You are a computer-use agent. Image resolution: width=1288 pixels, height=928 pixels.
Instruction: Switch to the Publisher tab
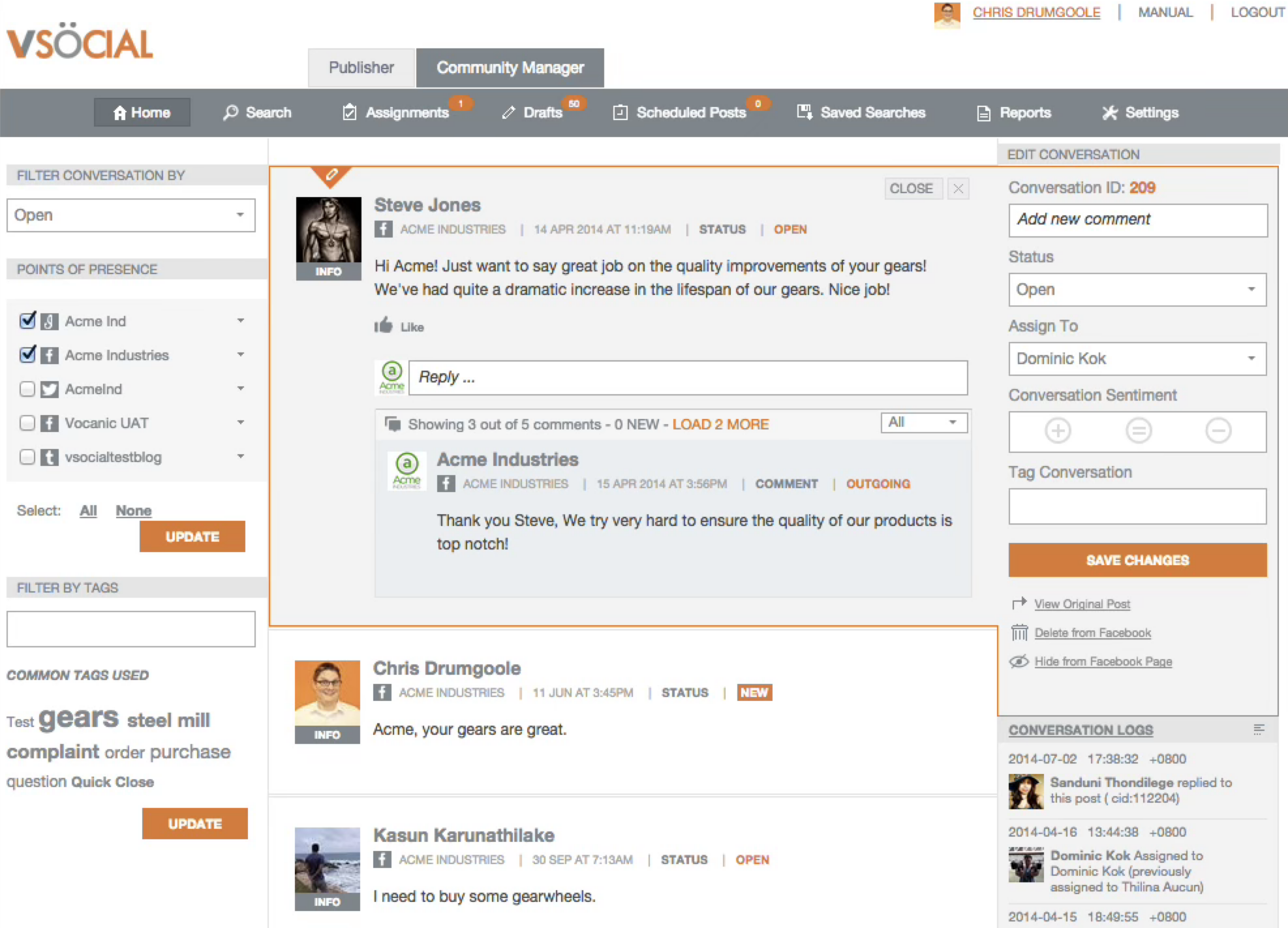(361, 68)
